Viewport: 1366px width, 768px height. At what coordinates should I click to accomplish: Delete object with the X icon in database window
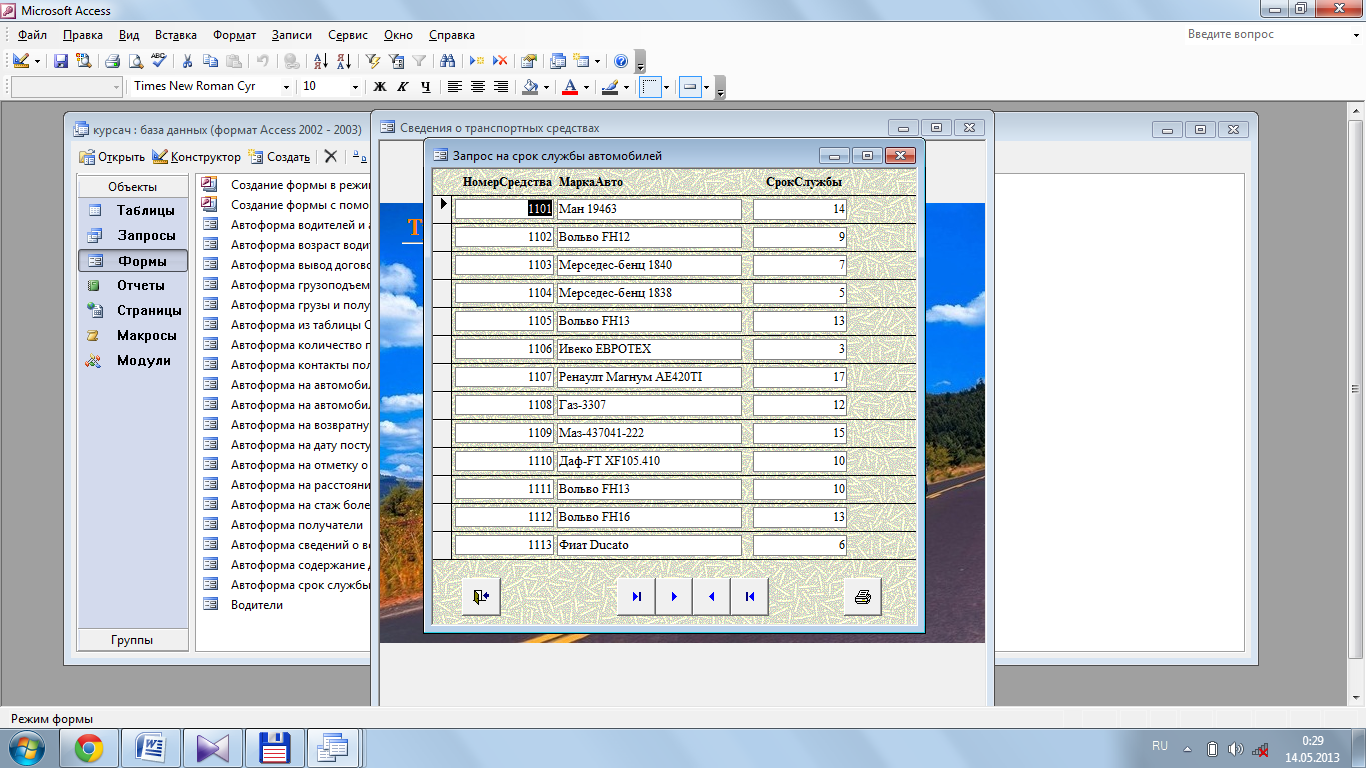click(331, 157)
